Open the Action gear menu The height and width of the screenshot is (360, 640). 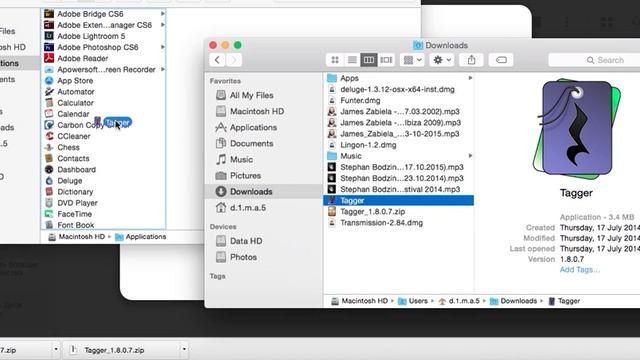coord(442,60)
